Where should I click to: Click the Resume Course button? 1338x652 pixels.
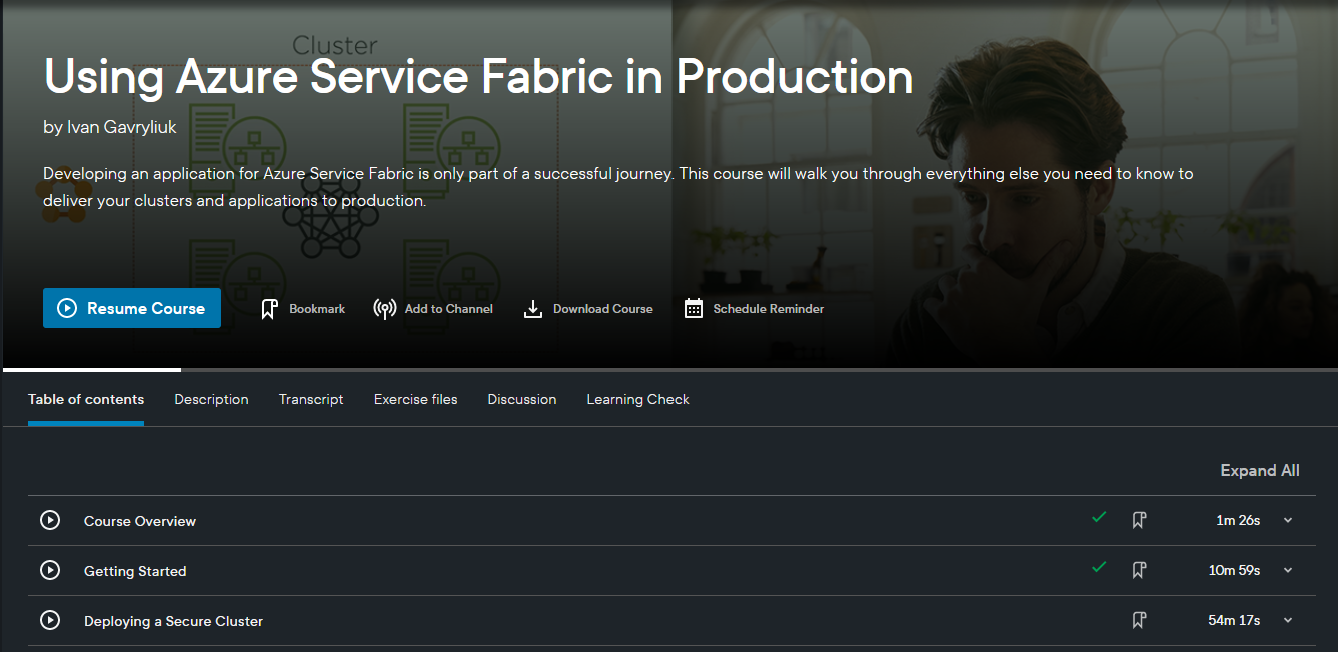(x=132, y=308)
